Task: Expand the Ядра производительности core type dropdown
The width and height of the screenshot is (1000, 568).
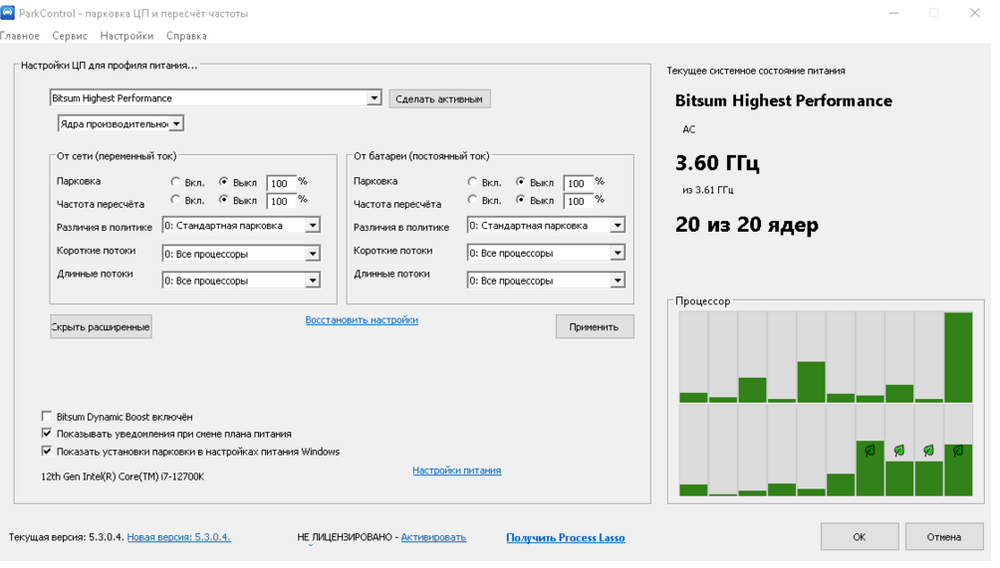Action: pos(177,124)
